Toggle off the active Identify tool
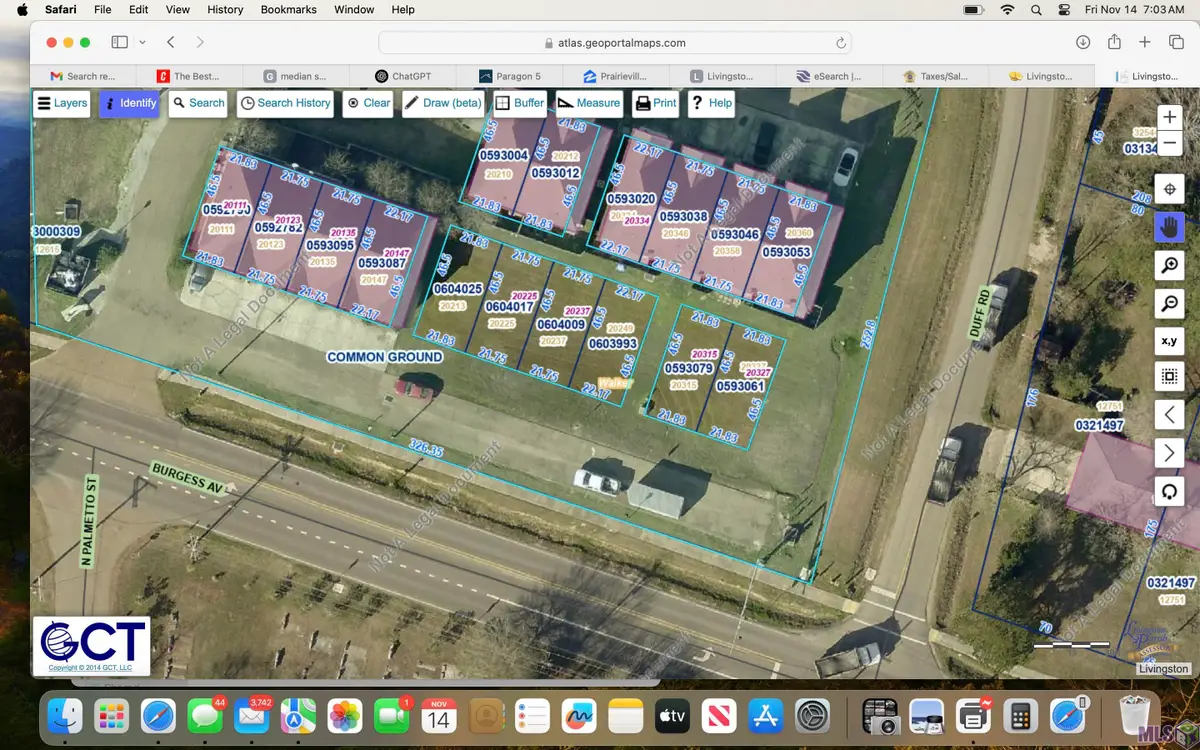Image resolution: width=1200 pixels, height=750 pixels. 129,103
